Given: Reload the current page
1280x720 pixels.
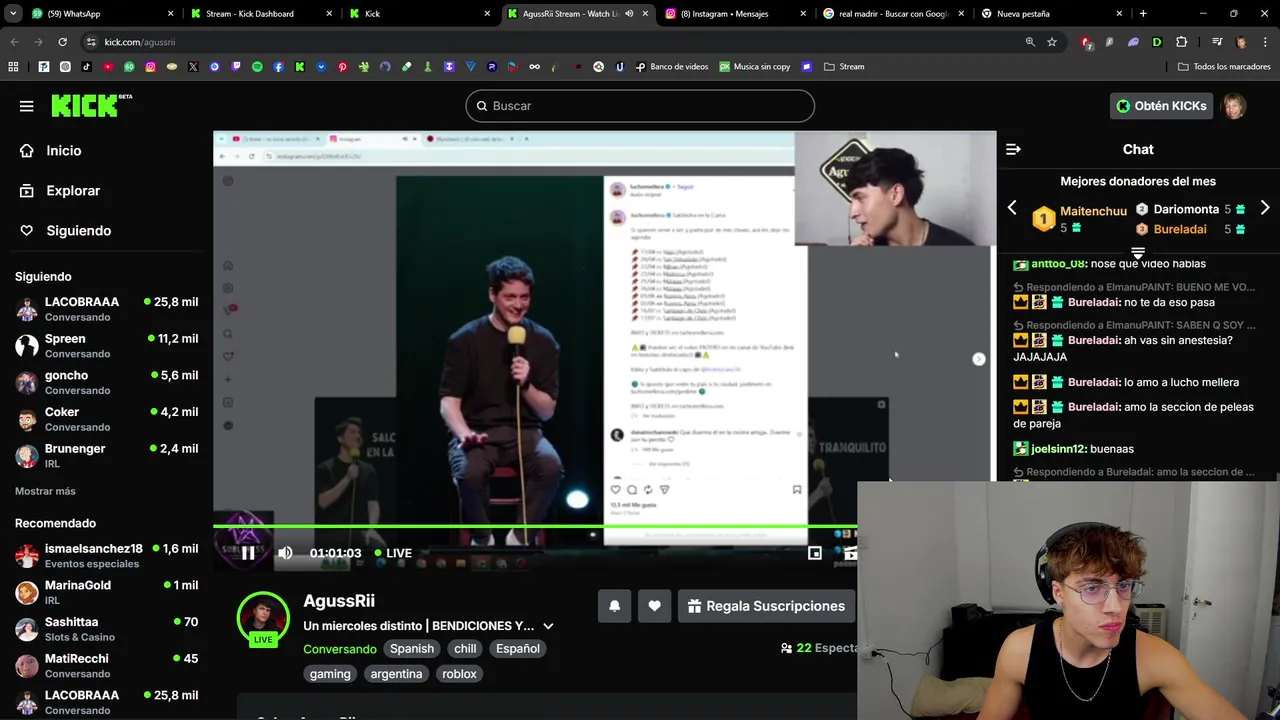Looking at the screenshot, I should [62, 42].
